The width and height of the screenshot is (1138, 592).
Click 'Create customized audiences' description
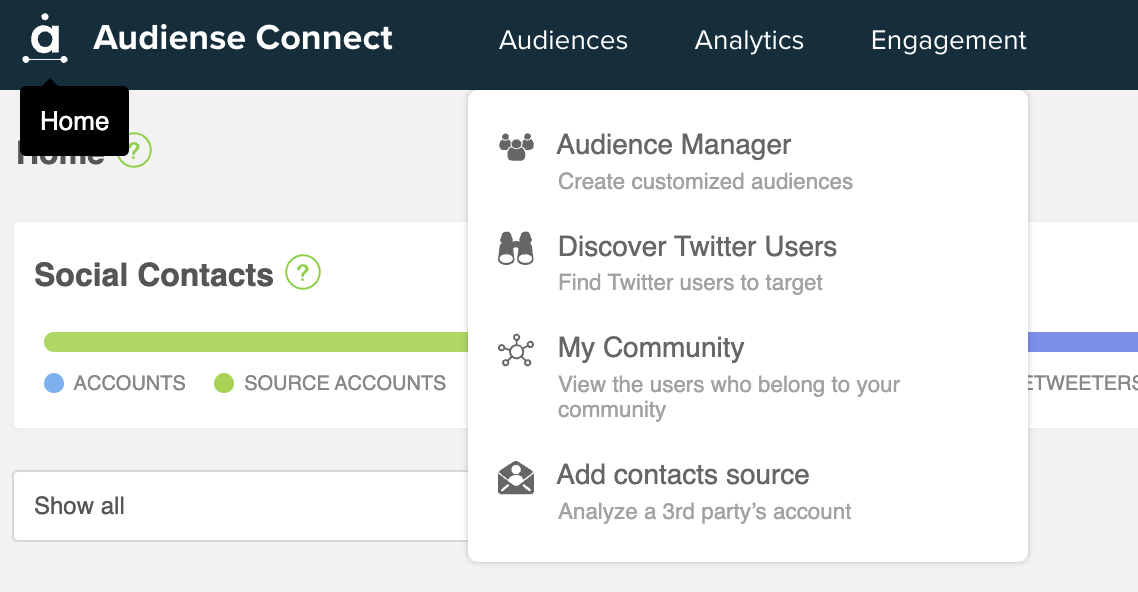pos(705,181)
